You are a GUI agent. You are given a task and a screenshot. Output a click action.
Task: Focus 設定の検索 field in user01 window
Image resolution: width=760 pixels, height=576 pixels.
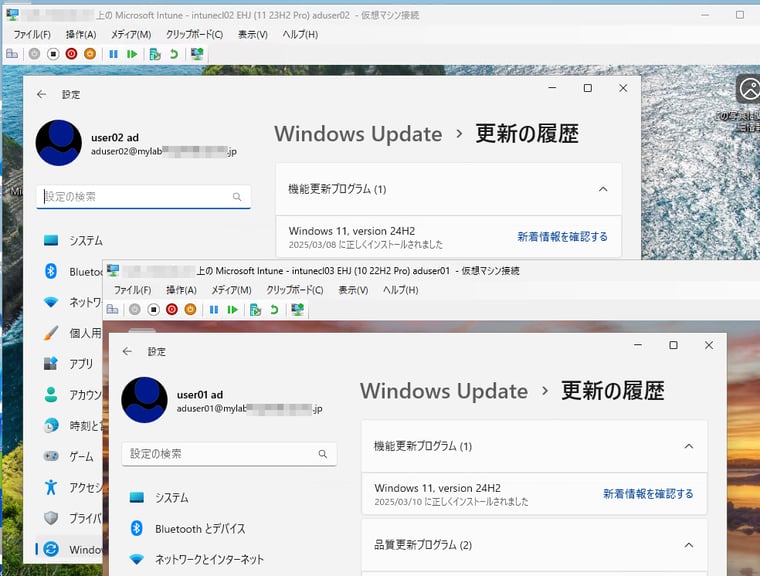tap(229, 454)
